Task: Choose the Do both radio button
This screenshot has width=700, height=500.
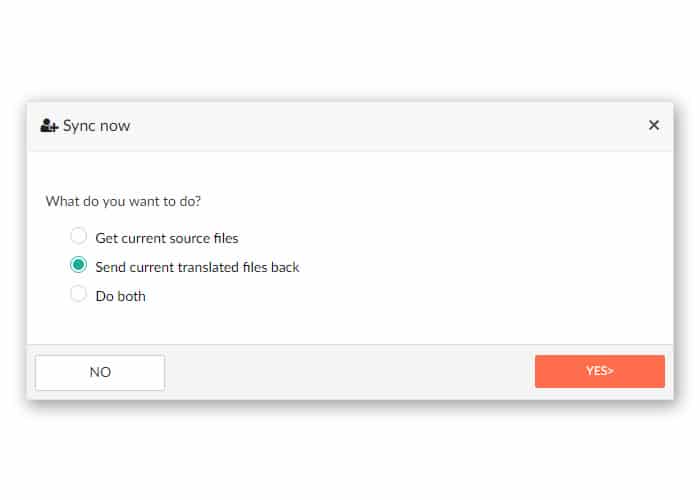Action: click(79, 294)
